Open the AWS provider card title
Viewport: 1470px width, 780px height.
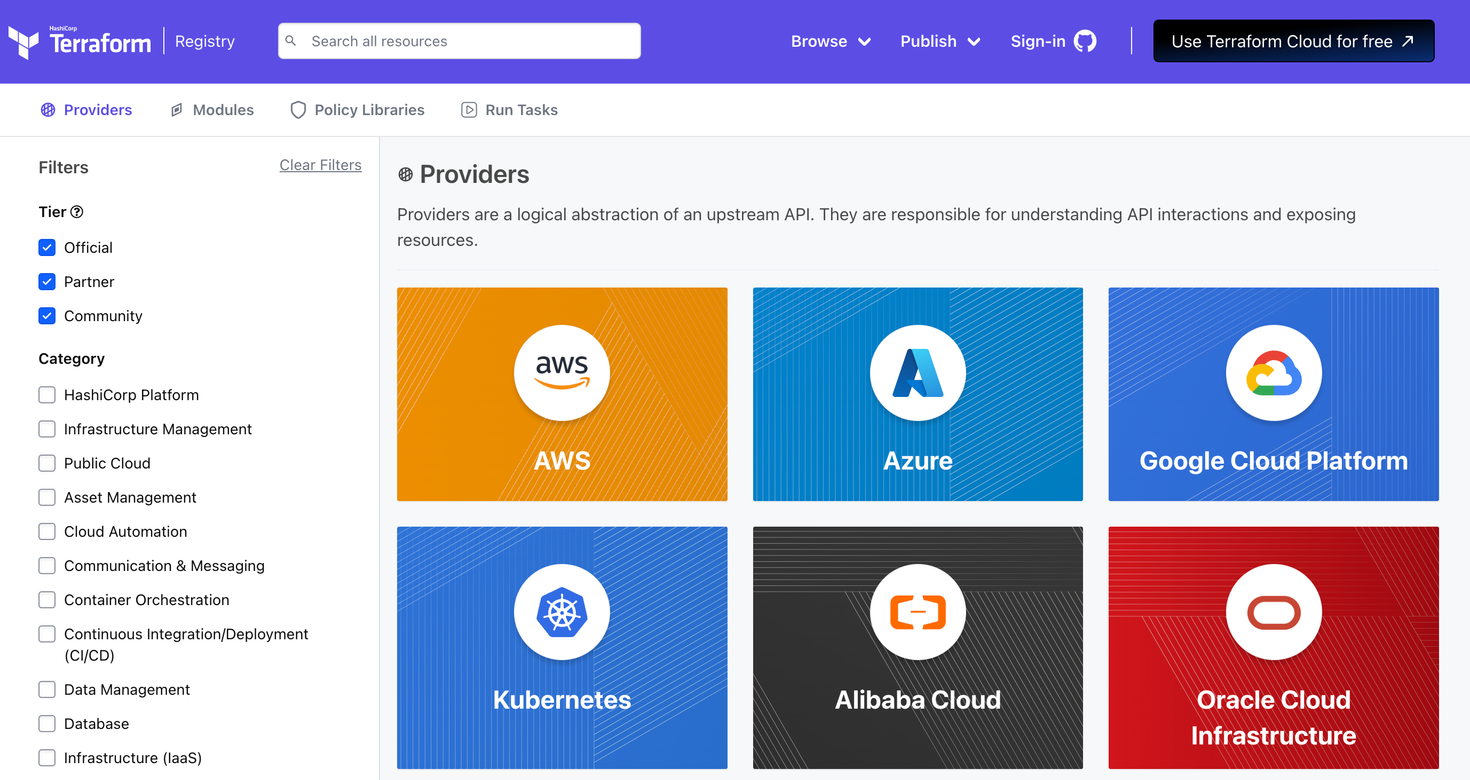(562, 461)
